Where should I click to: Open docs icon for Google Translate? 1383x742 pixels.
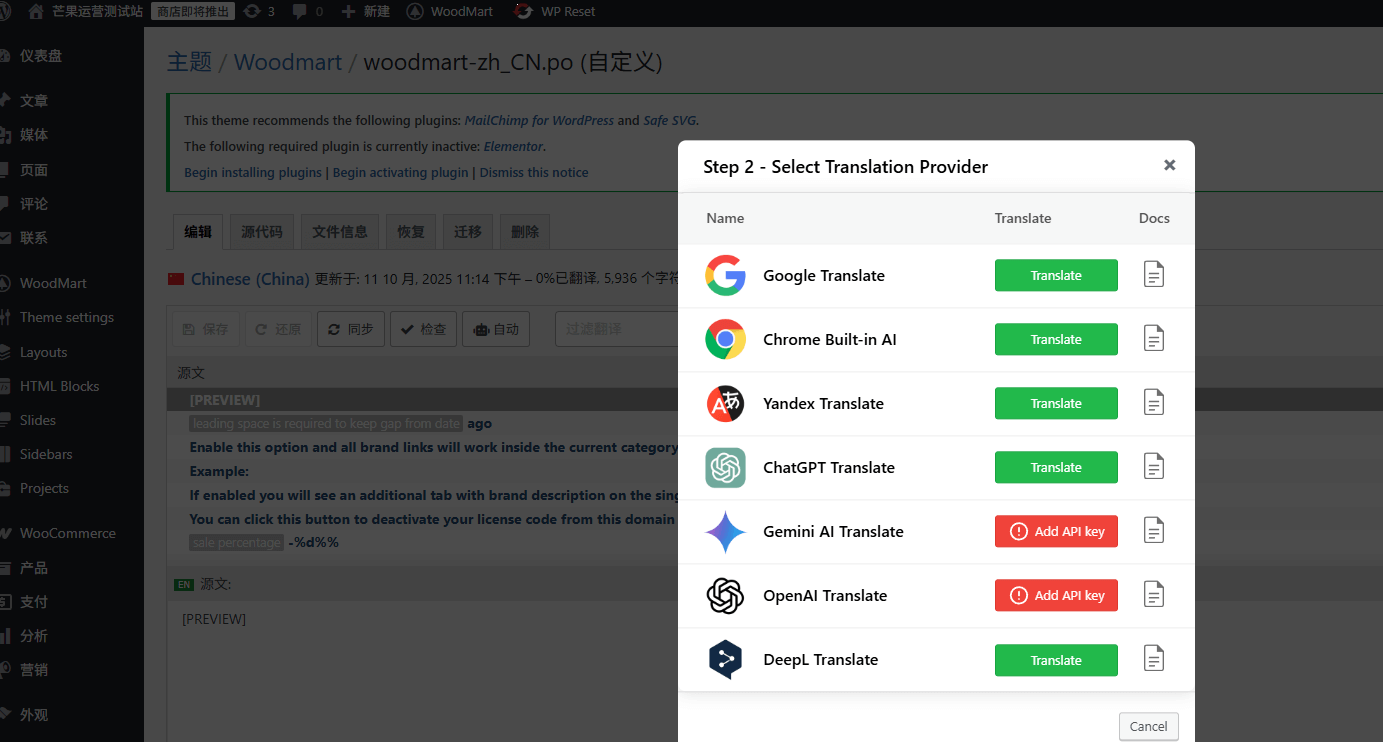(x=1154, y=275)
